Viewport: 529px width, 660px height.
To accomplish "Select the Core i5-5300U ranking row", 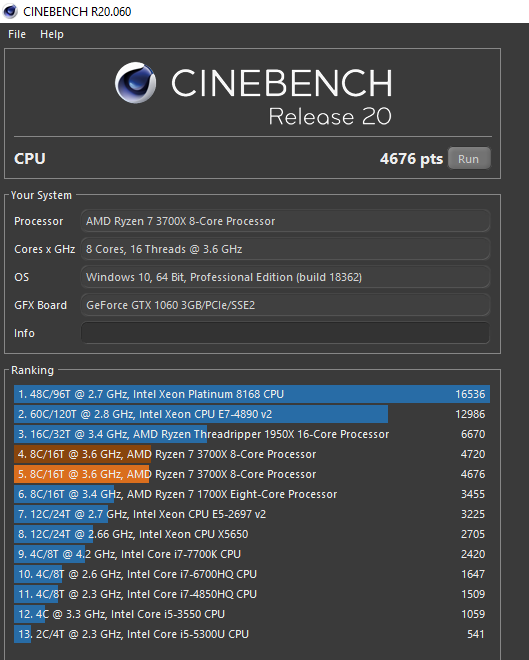I will pos(252,634).
